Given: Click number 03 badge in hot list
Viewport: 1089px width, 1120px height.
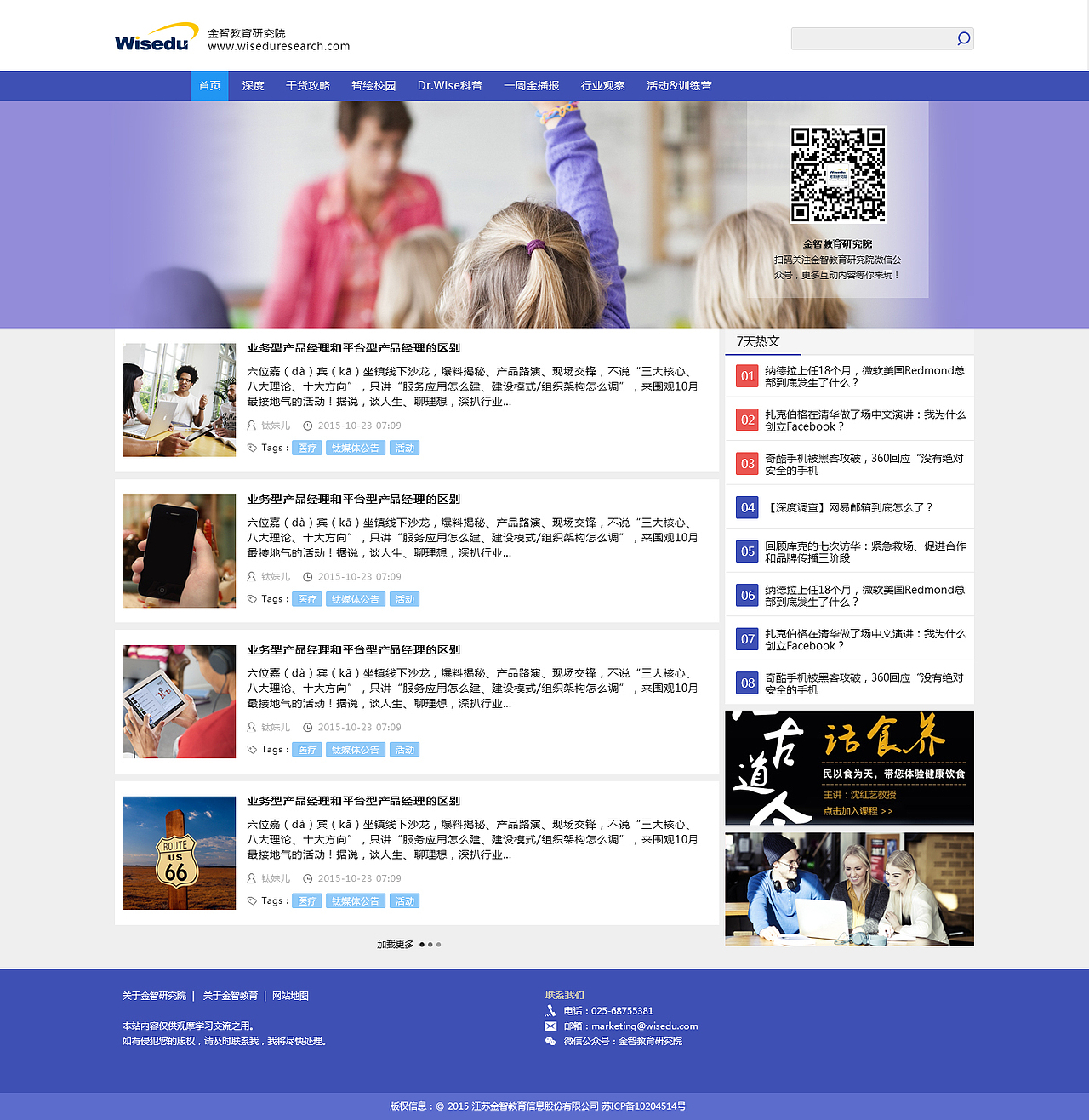Looking at the screenshot, I should 747,464.
